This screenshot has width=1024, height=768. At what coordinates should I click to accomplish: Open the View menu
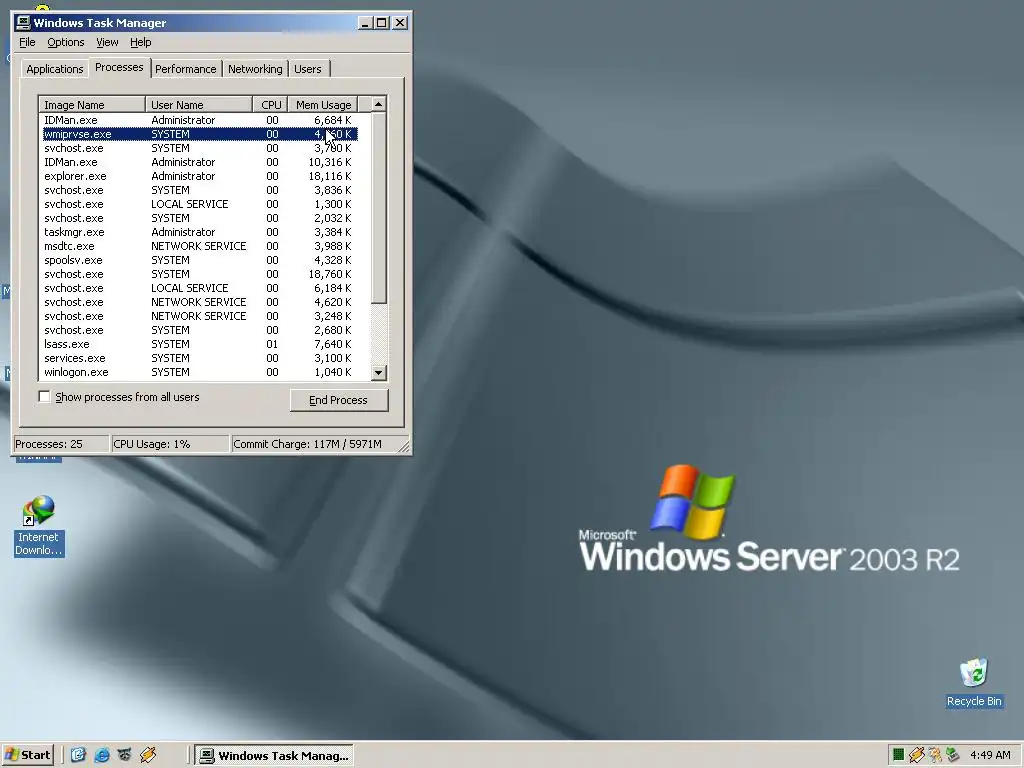coord(107,42)
